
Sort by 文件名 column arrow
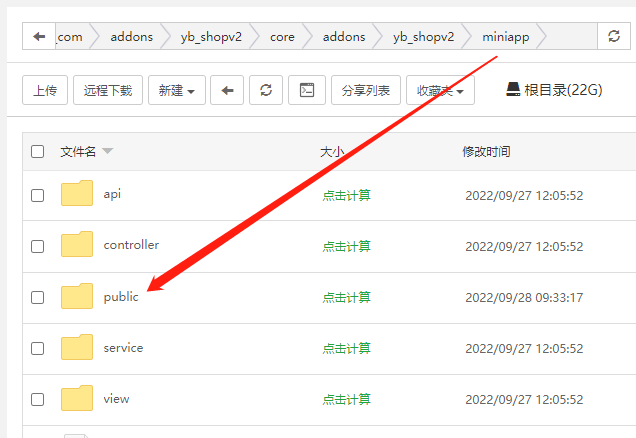point(107,151)
